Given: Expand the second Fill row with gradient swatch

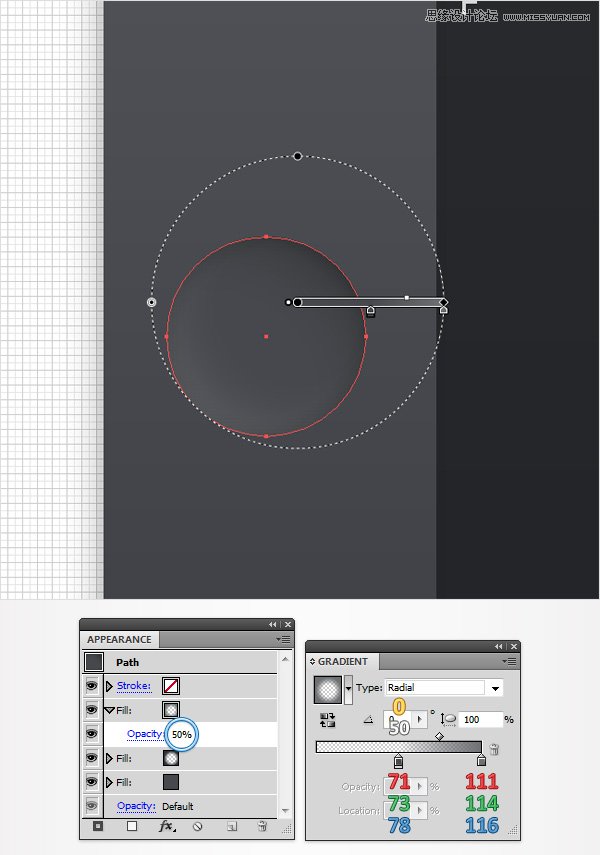Looking at the screenshot, I should tap(109, 758).
